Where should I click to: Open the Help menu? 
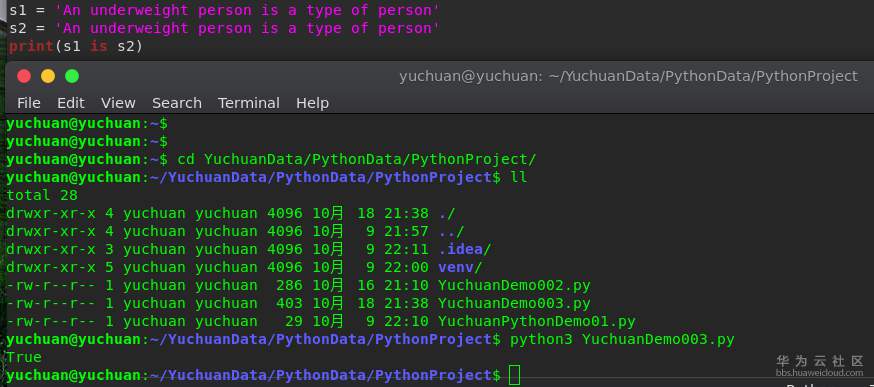coord(312,103)
